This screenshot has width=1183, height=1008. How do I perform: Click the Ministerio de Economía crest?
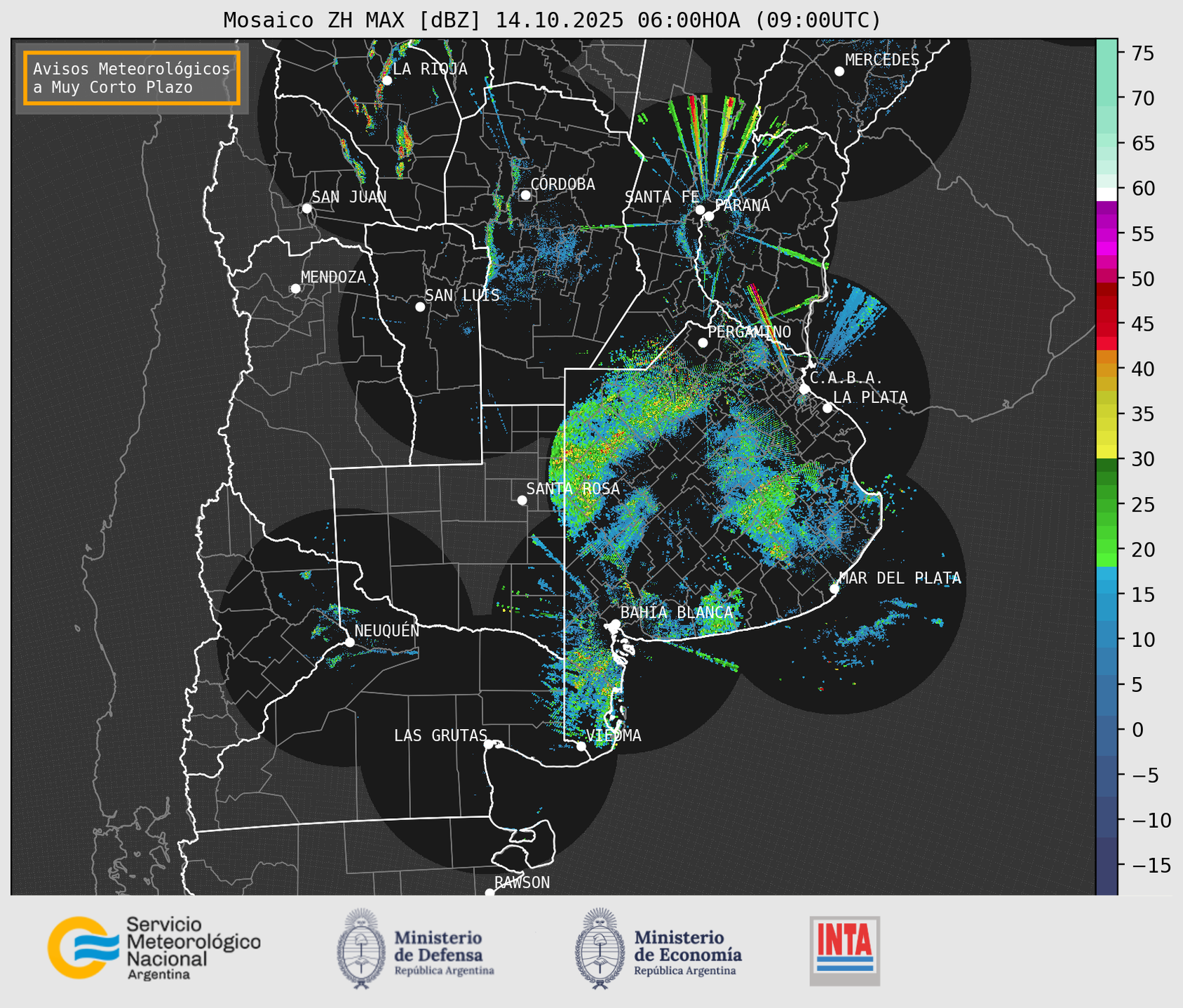(x=600, y=949)
